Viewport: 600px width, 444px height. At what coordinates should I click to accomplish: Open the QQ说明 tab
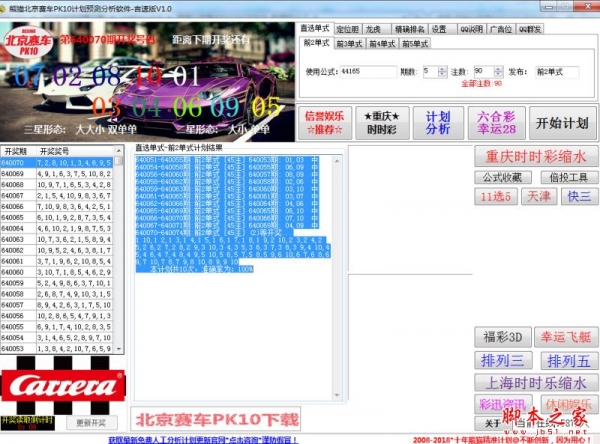coord(471,29)
